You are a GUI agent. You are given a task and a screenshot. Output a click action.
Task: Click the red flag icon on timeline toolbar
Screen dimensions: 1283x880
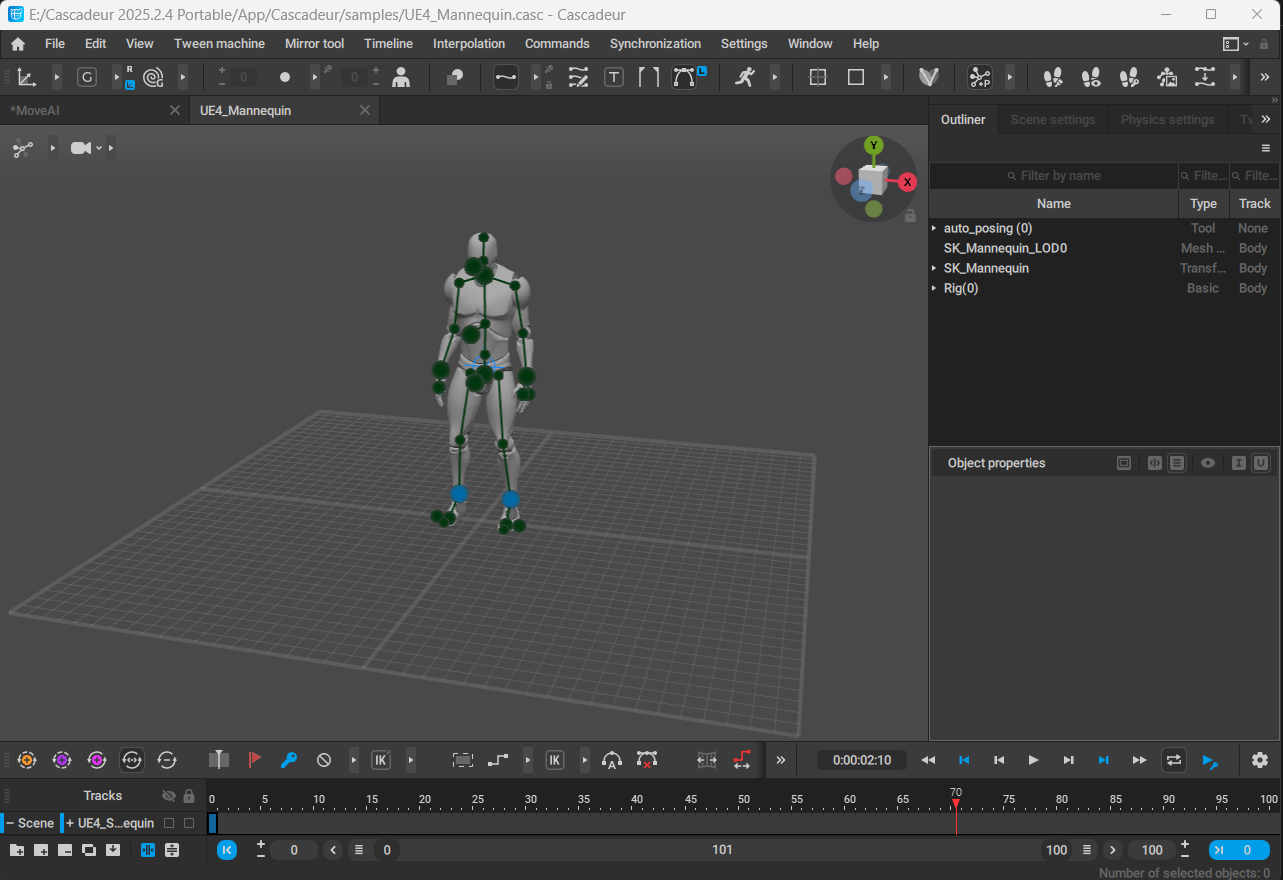tap(254, 760)
